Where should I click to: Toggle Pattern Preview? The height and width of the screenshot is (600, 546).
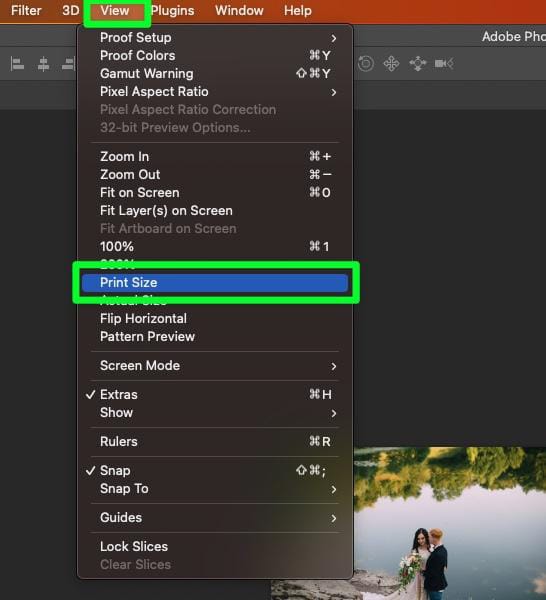coord(215,336)
